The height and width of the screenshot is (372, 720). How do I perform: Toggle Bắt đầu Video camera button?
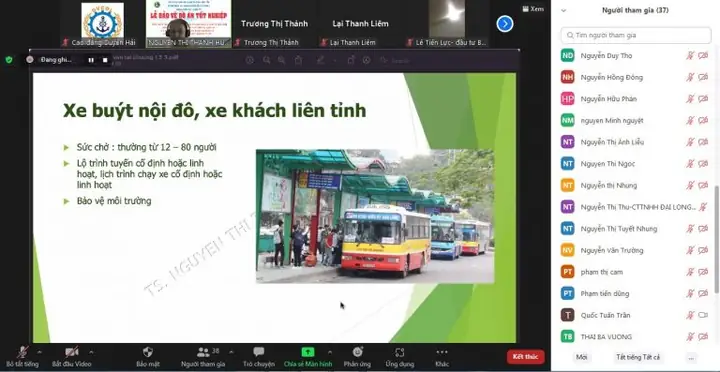(x=71, y=356)
